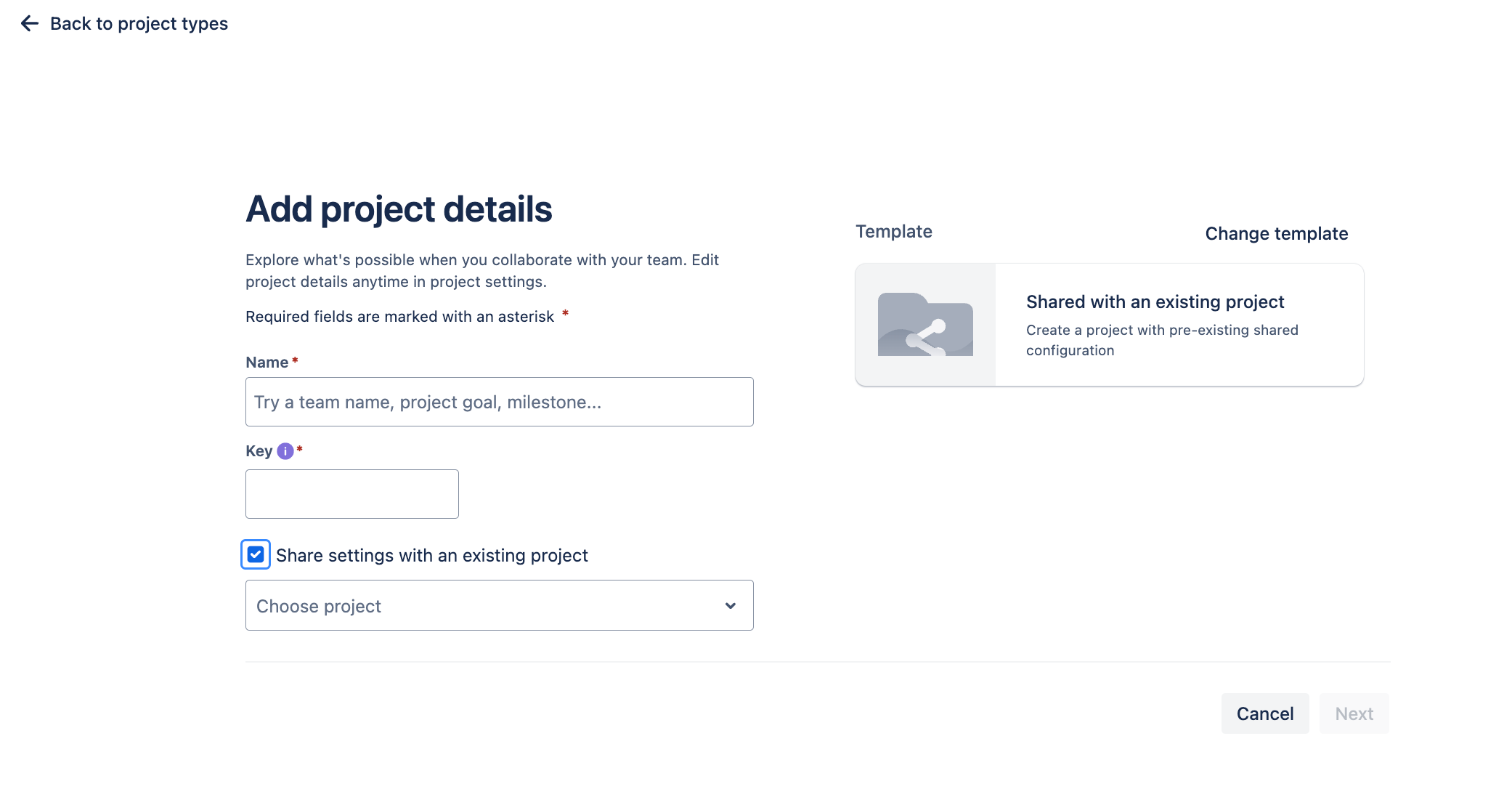
Task: Select the "Shared with an existing project" template card
Action: (x=1109, y=325)
